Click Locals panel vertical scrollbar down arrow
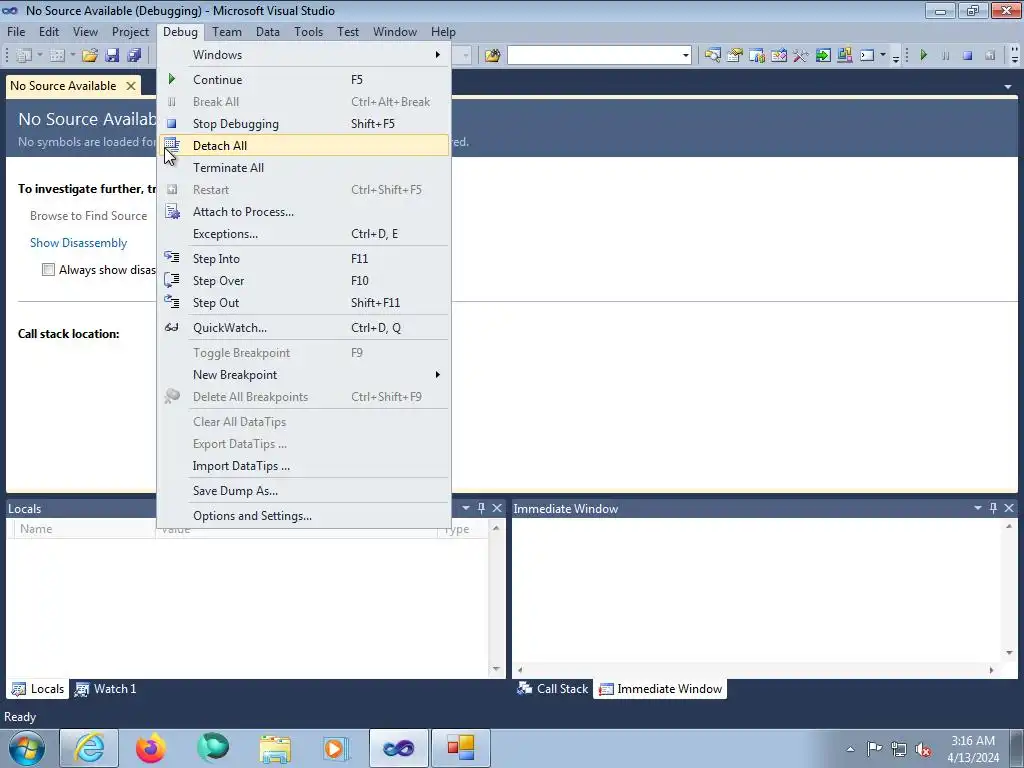The image size is (1024, 768). [496, 669]
